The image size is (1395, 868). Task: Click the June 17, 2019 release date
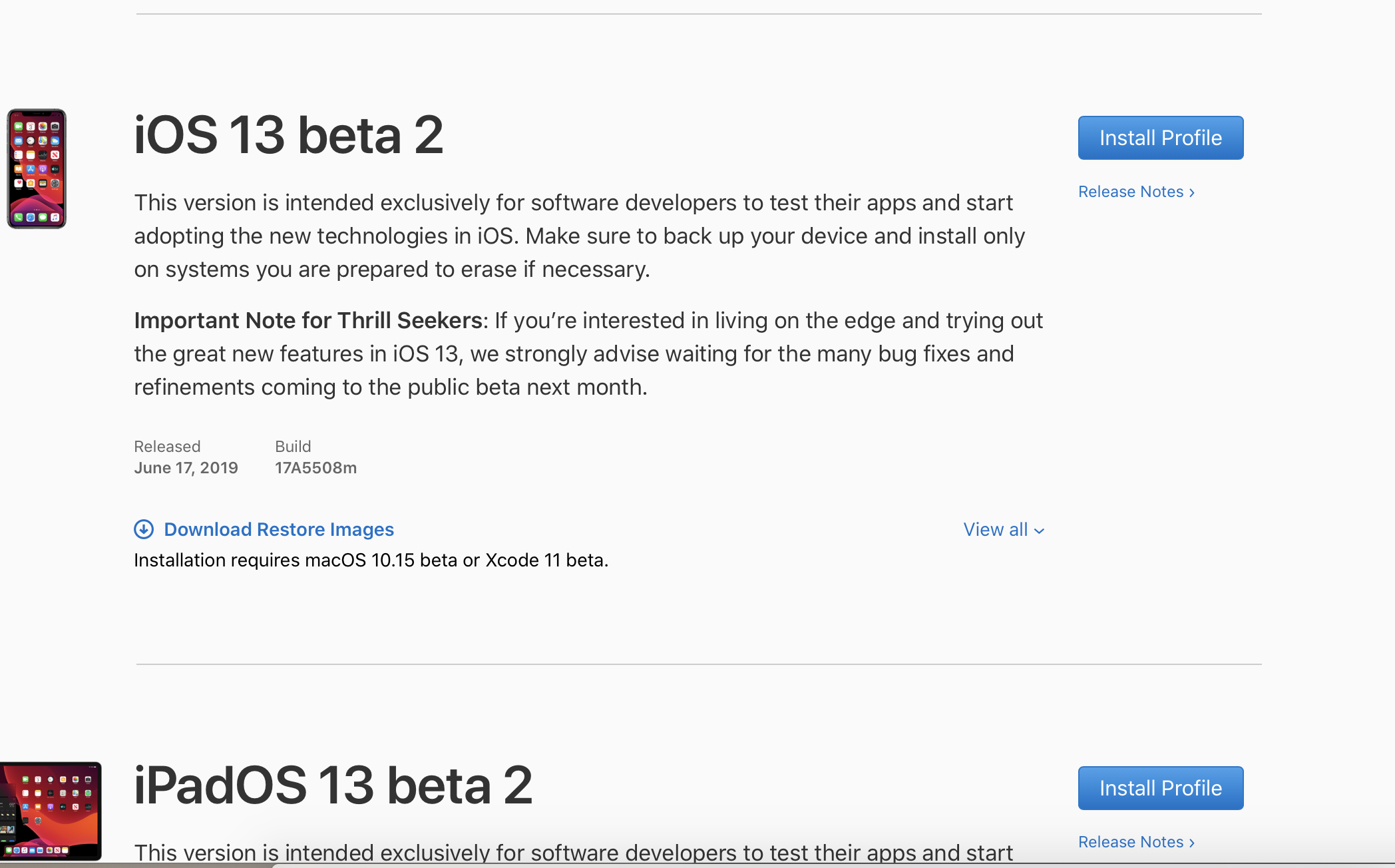[x=186, y=468]
